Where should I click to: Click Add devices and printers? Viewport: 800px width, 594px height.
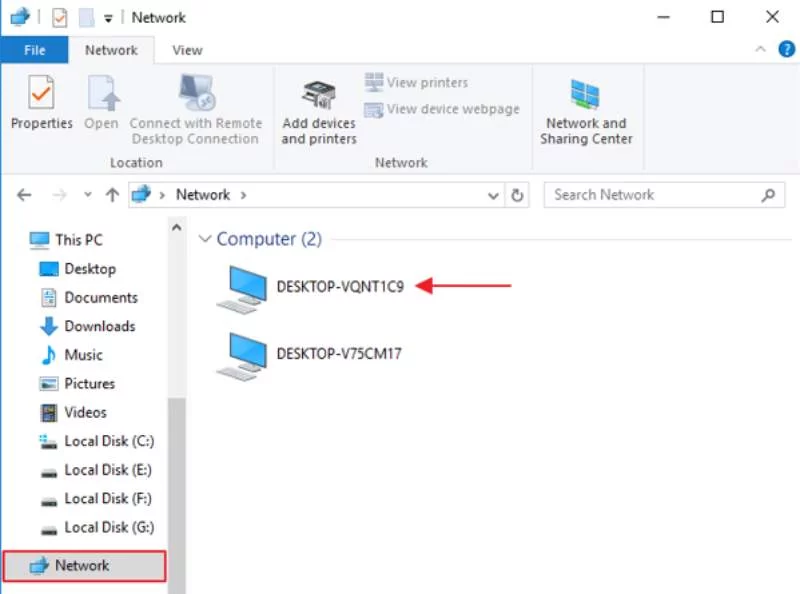tap(319, 113)
